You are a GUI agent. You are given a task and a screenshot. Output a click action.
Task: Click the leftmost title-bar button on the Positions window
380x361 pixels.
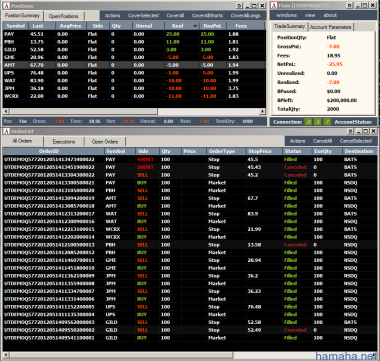pos(239,6)
